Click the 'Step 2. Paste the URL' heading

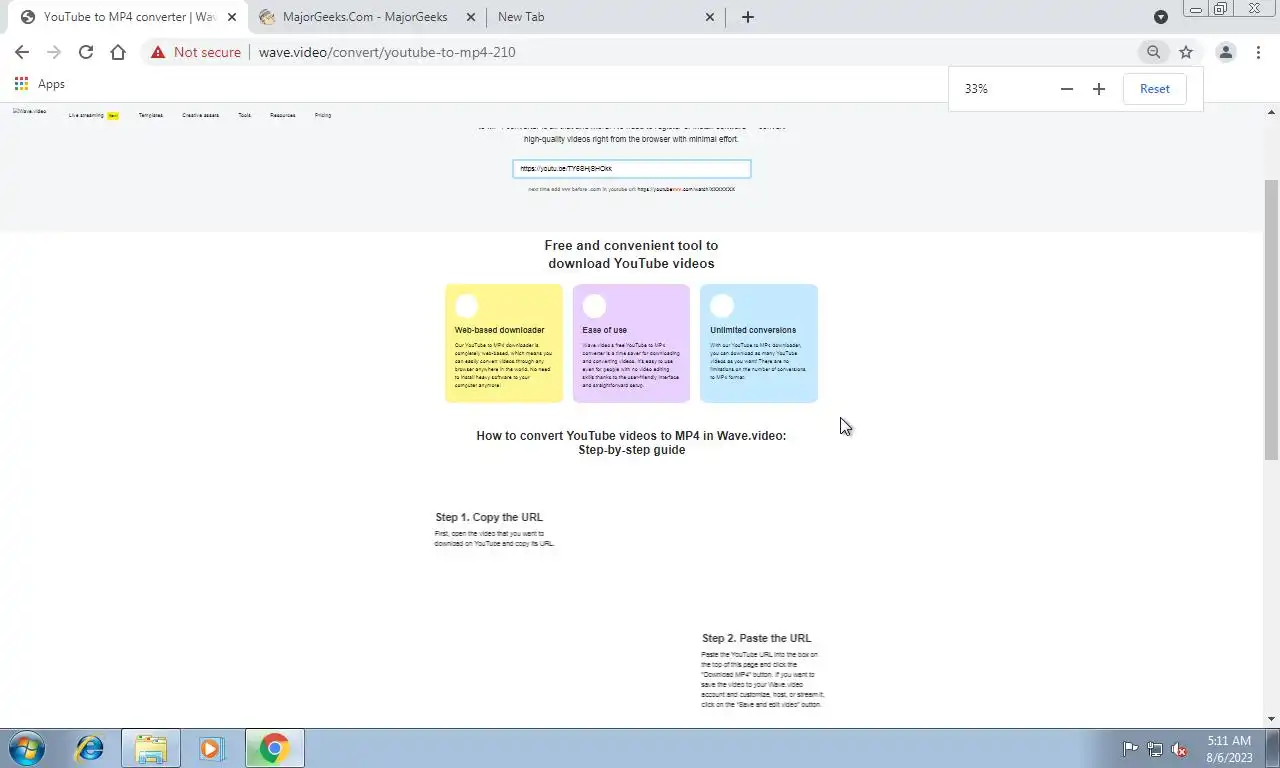point(756,638)
